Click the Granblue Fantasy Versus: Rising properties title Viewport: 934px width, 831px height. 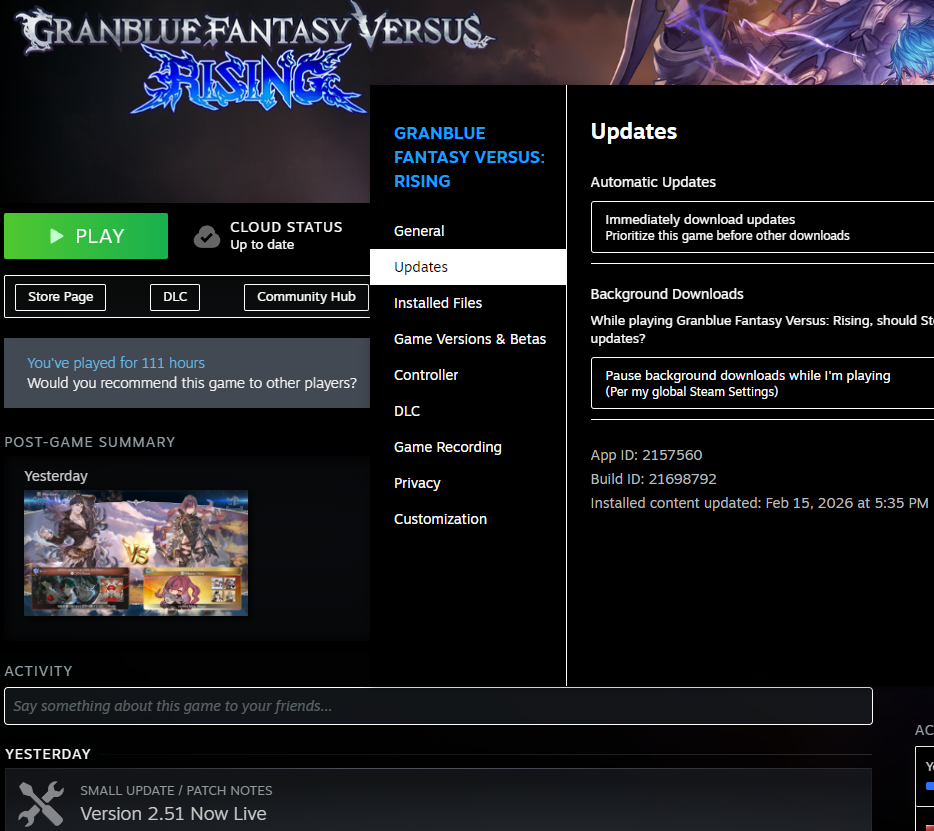point(469,157)
